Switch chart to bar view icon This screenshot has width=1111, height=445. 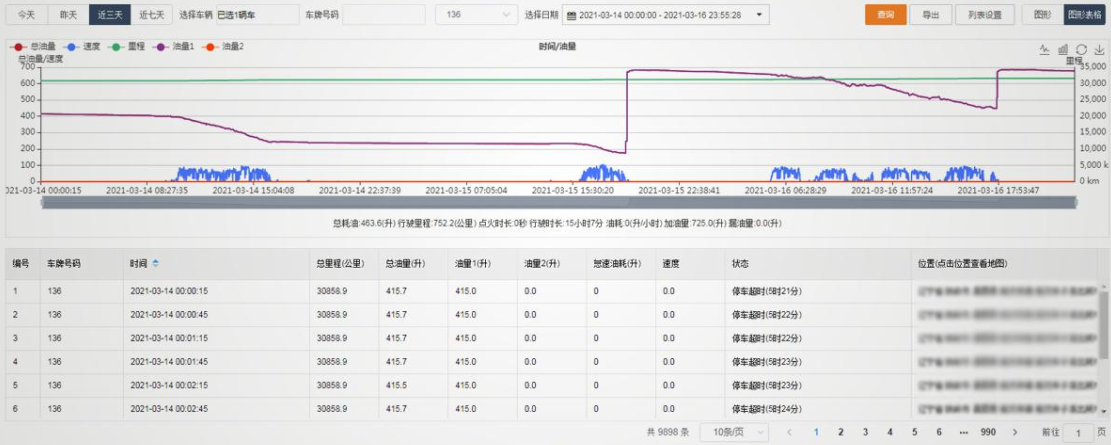[x=1063, y=48]
